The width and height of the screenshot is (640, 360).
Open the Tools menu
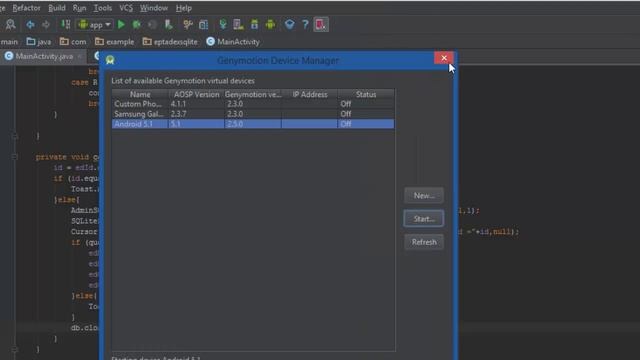coord(102,8)
